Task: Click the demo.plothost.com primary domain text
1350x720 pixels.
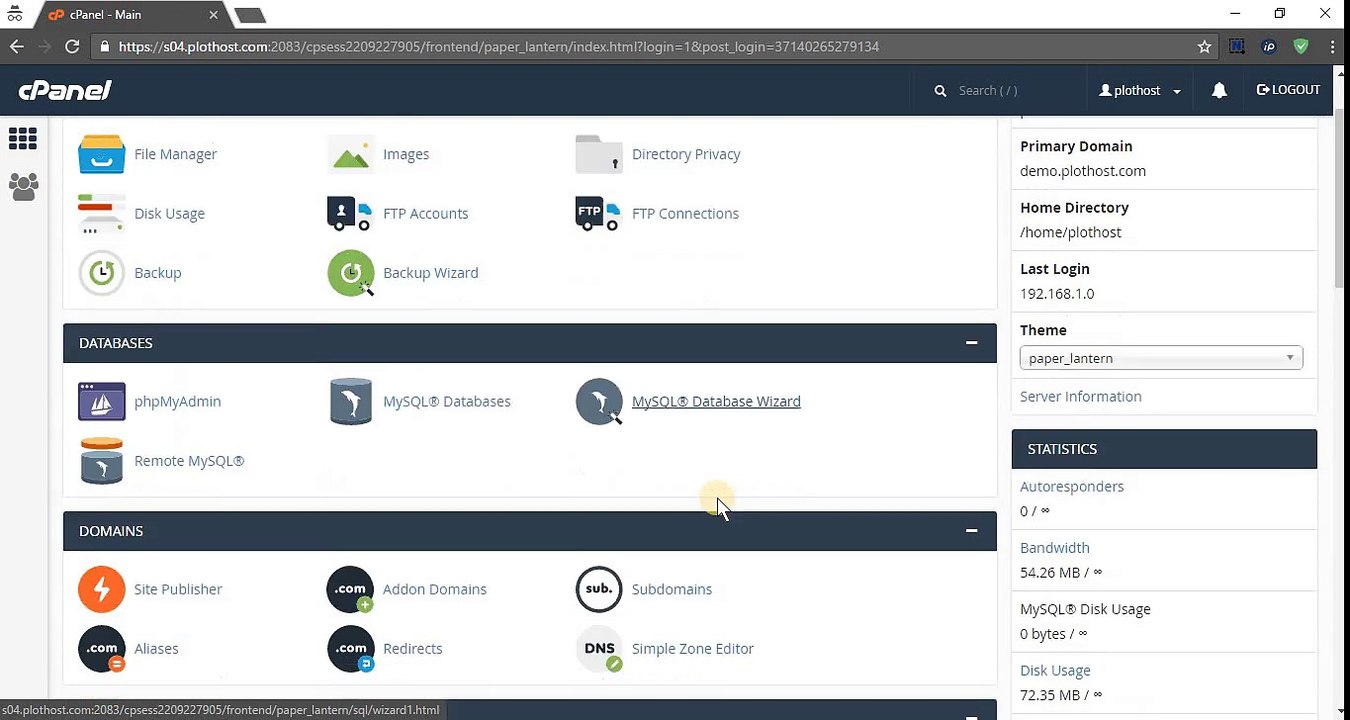Action: pos(1082,170)
